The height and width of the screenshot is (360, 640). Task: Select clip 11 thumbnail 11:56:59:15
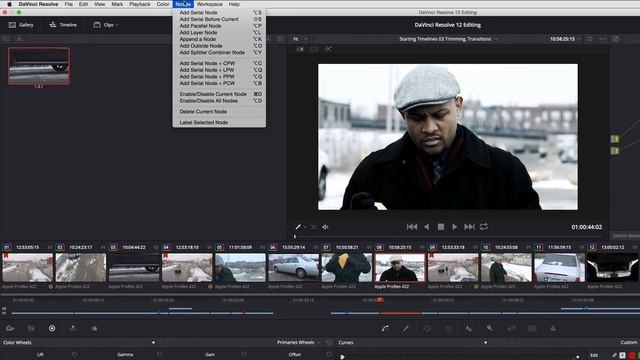[x=559, y=268]
